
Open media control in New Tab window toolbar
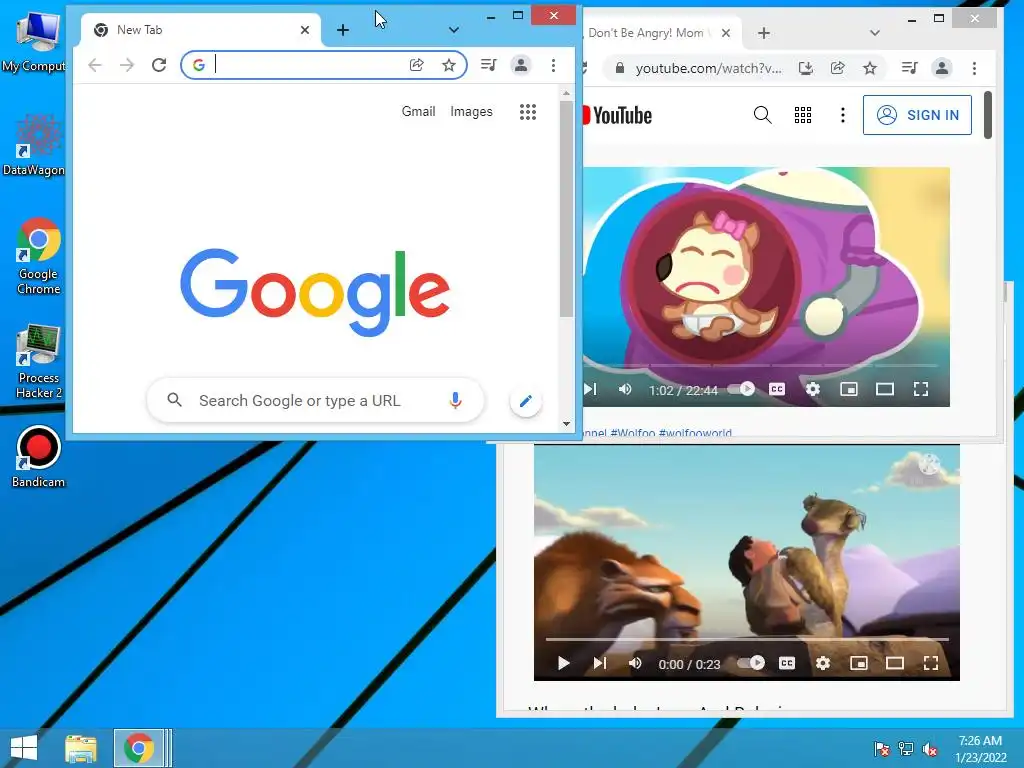coord(488,65)
